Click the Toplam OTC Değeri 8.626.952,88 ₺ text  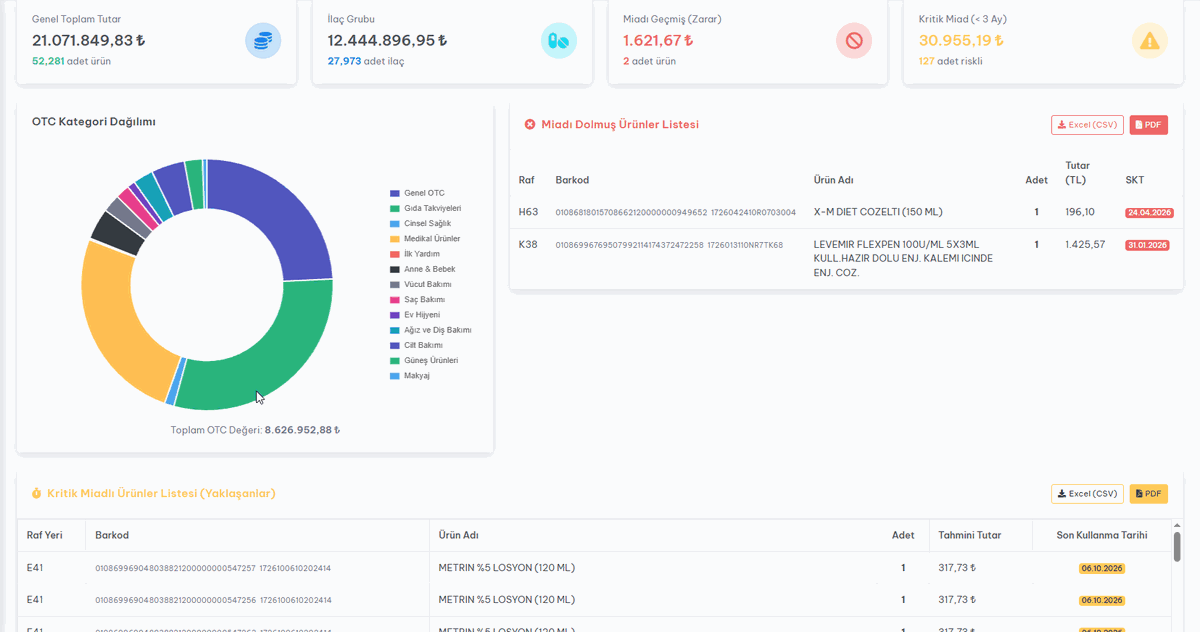coord(256,430)
